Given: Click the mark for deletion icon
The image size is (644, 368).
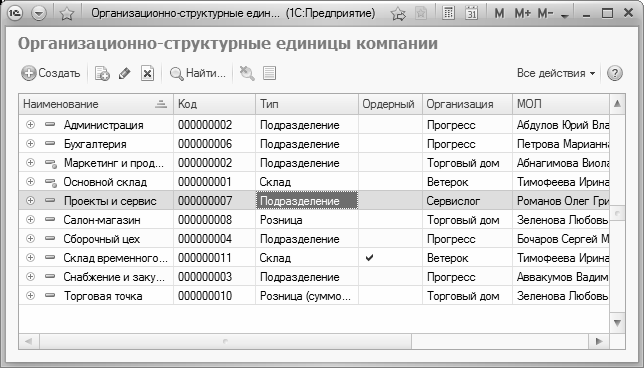Looking at the screenshot, I should (147, 74).
